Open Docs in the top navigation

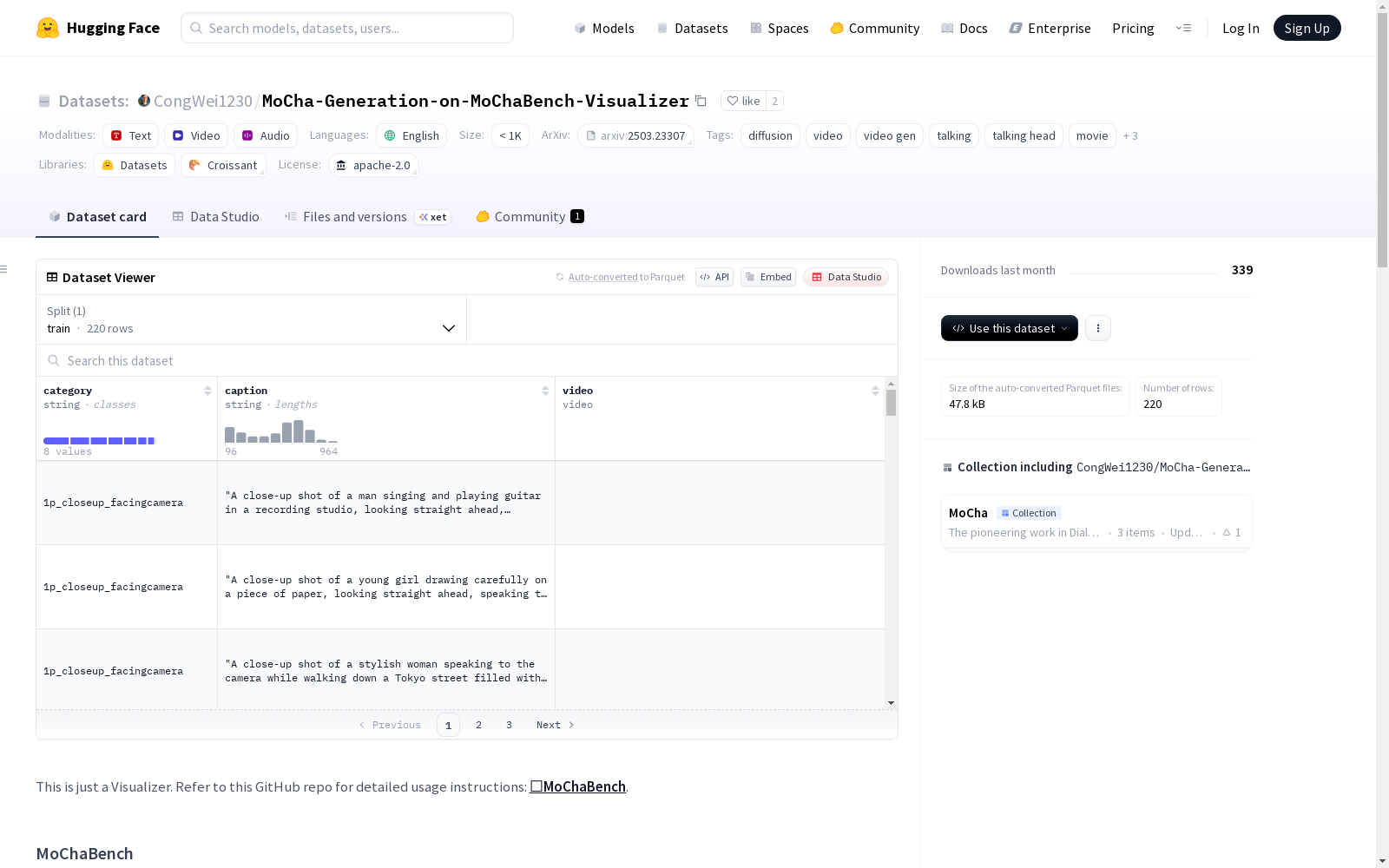(964, 28)
